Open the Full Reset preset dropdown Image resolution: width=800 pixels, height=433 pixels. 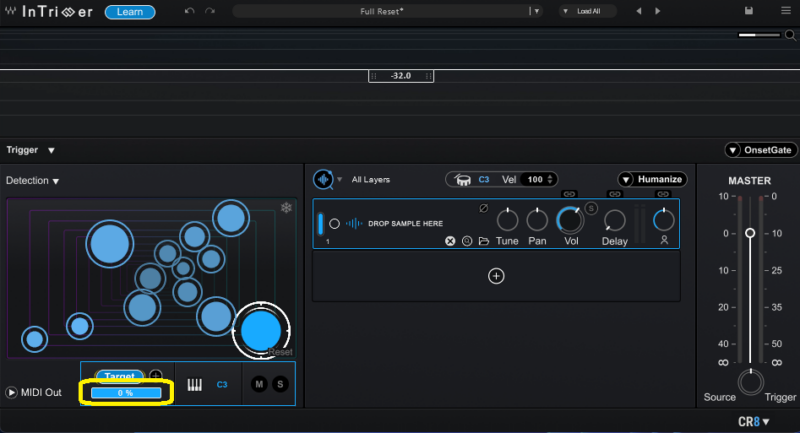(x=537, y=11)
